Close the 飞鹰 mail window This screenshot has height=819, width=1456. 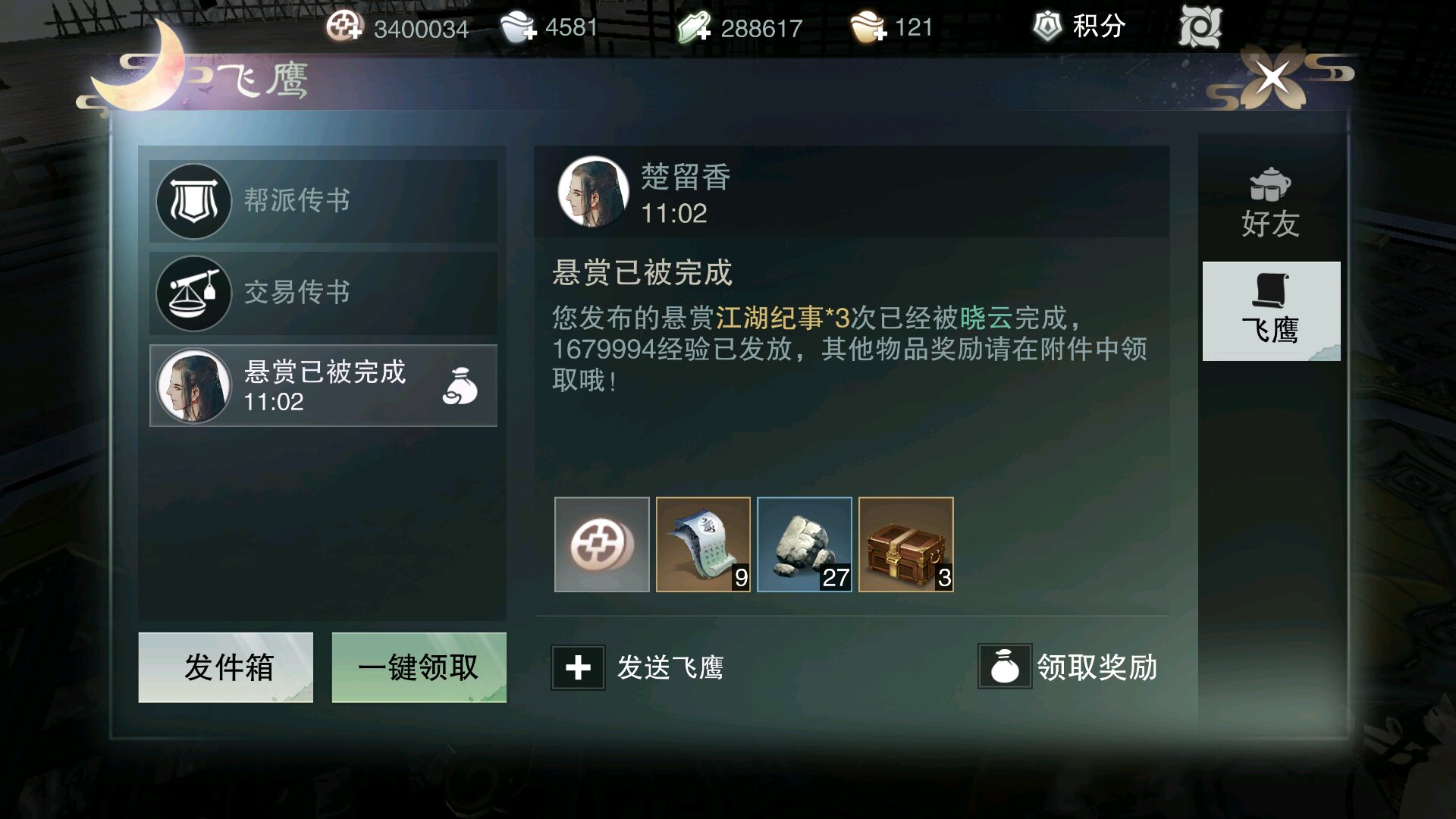pyautogui.click(x=1272, y=77)
